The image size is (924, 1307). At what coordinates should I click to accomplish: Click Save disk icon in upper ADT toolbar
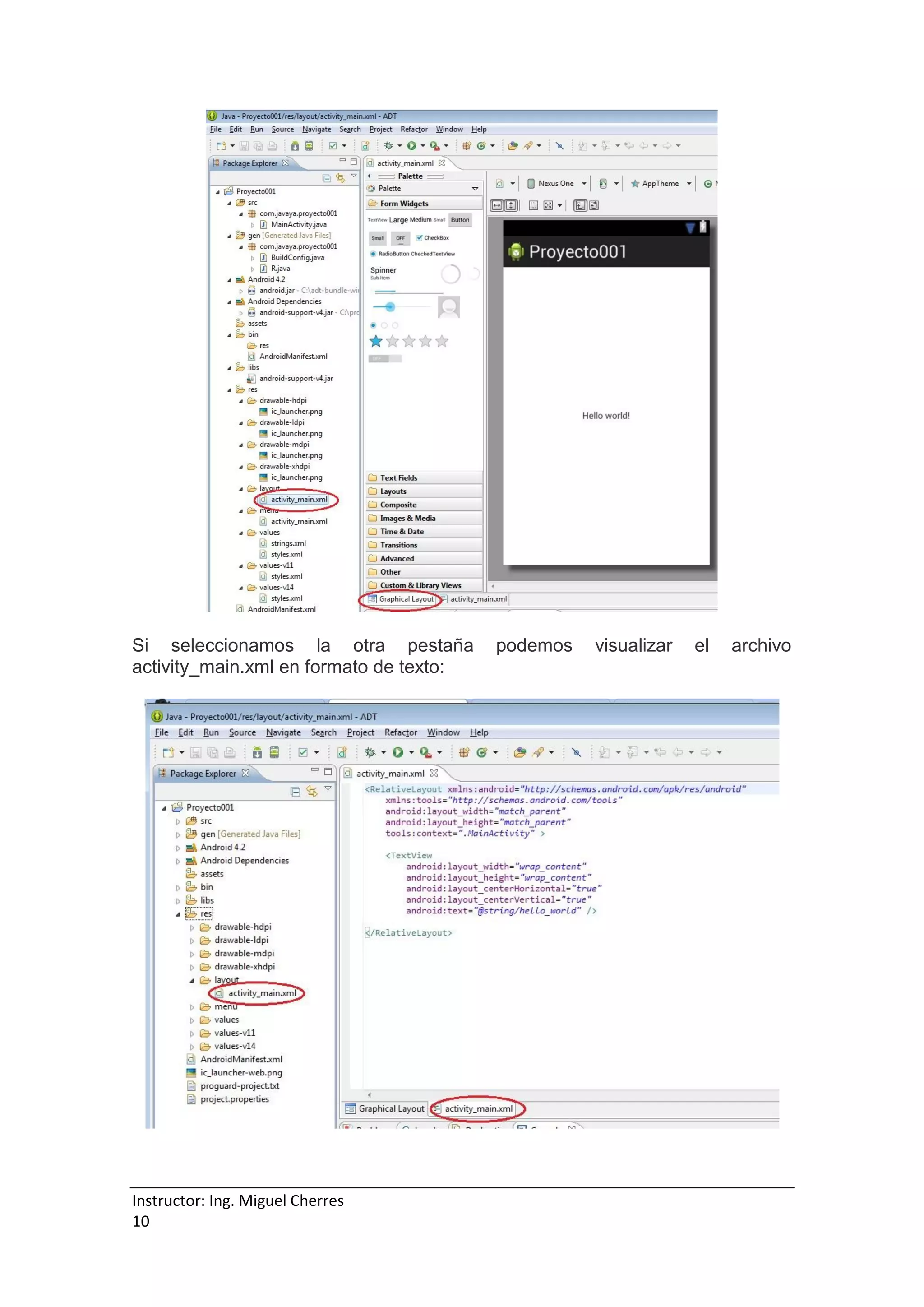click(x=244, y=146)
